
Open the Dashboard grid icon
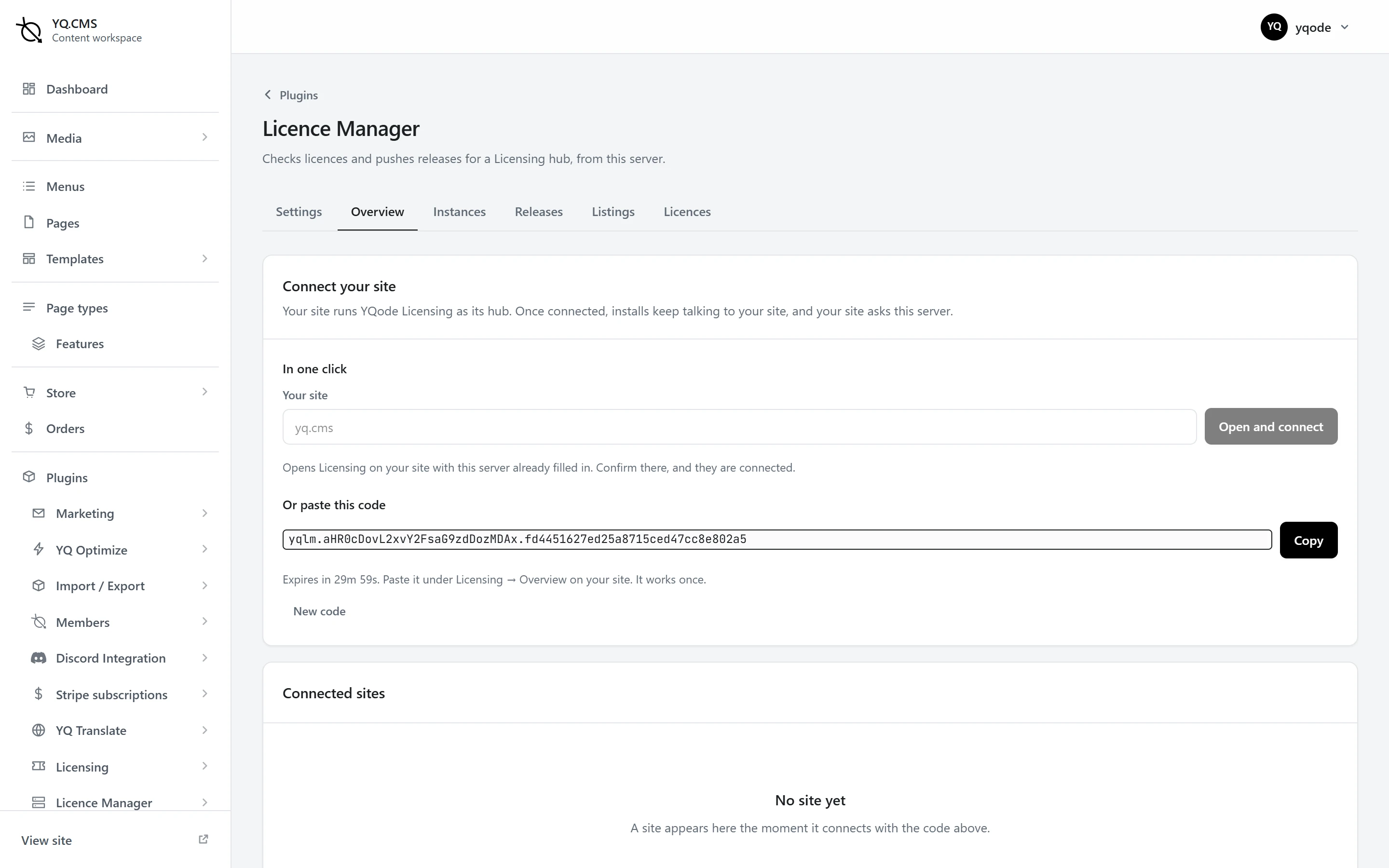point(29,89)
